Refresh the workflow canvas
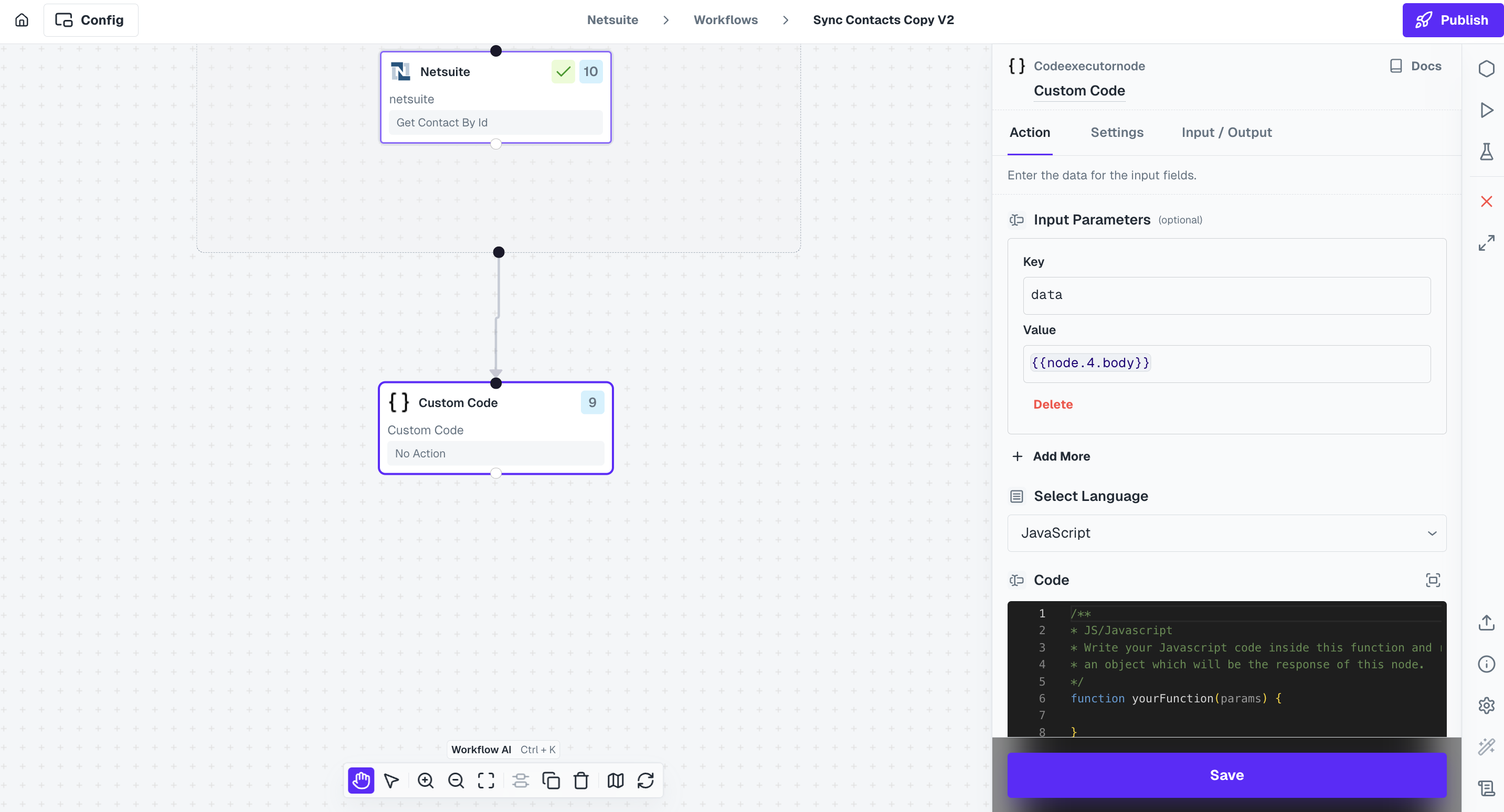Image resolution: width=1504 pixels, height=812 pixels. pyautogui.click(x=647, y=781)
